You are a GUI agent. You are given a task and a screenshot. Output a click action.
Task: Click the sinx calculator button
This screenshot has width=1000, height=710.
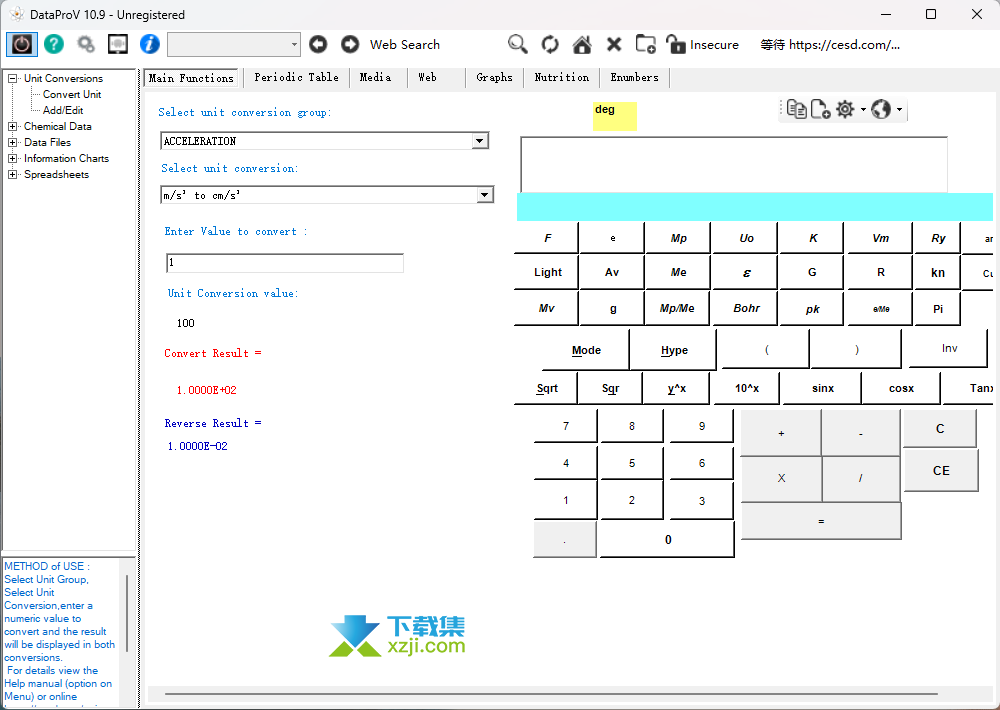tap(823, 388)
